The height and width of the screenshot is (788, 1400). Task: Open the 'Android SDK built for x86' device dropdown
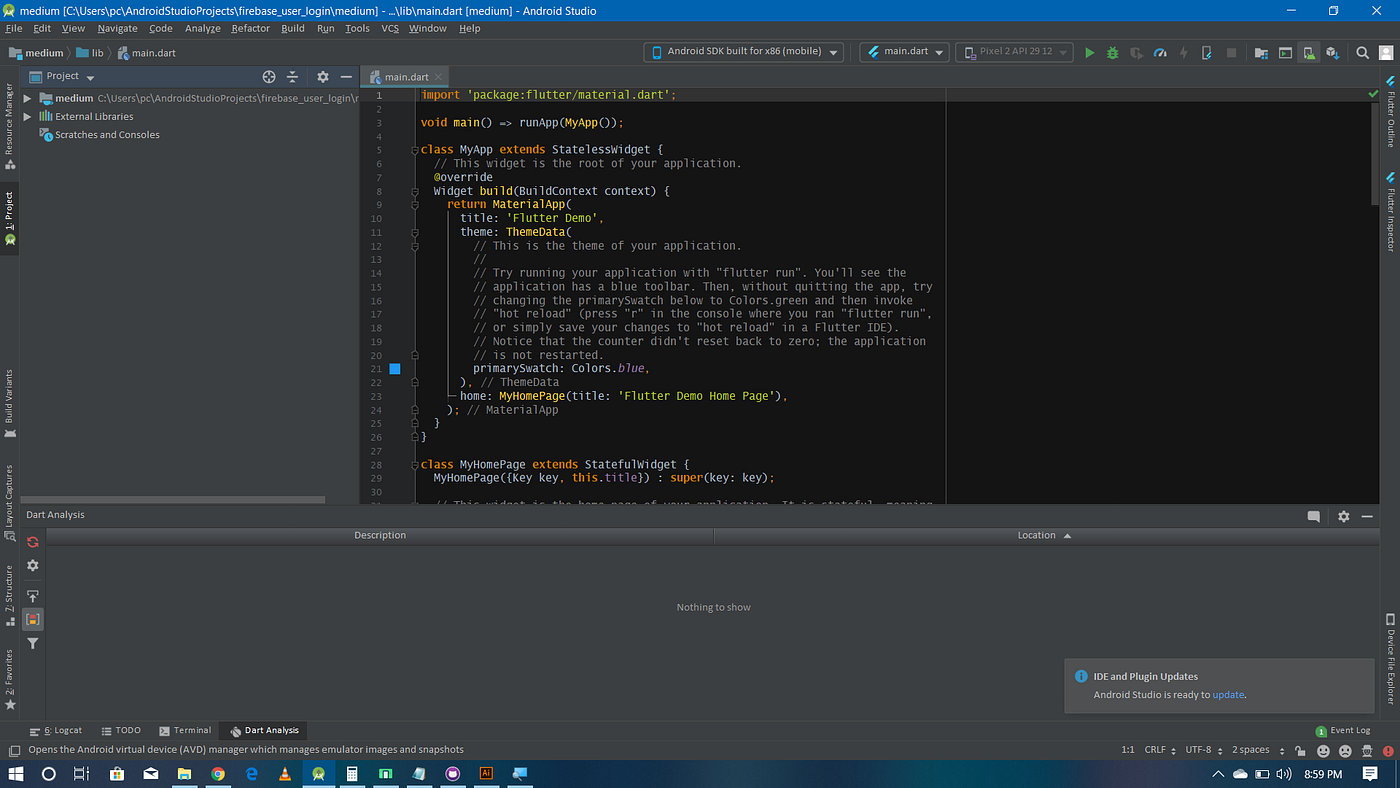[743, 52]
